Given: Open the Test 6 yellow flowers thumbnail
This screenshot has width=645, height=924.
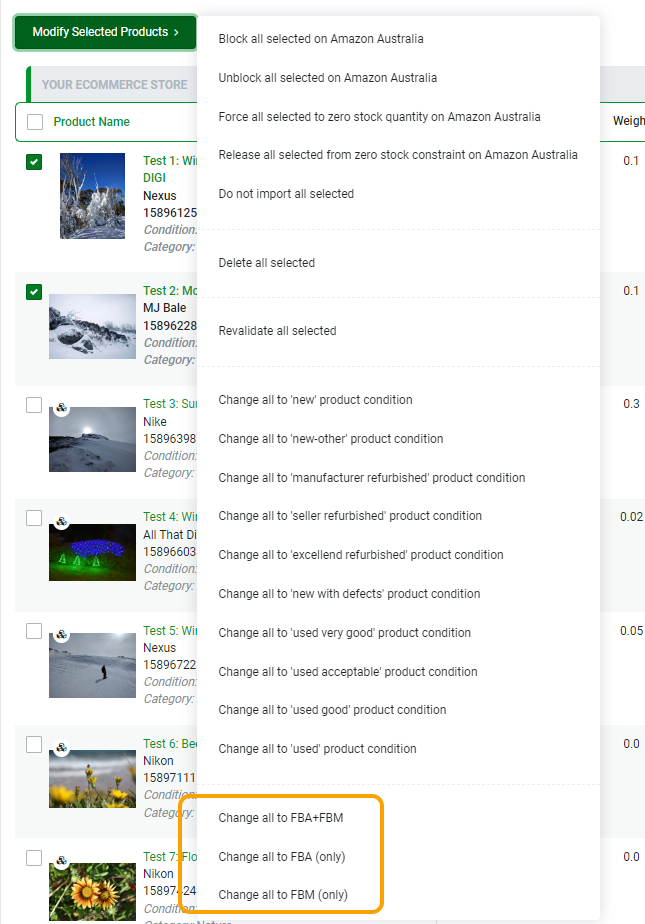Looking at the screenshot, I should click(92, 778).
